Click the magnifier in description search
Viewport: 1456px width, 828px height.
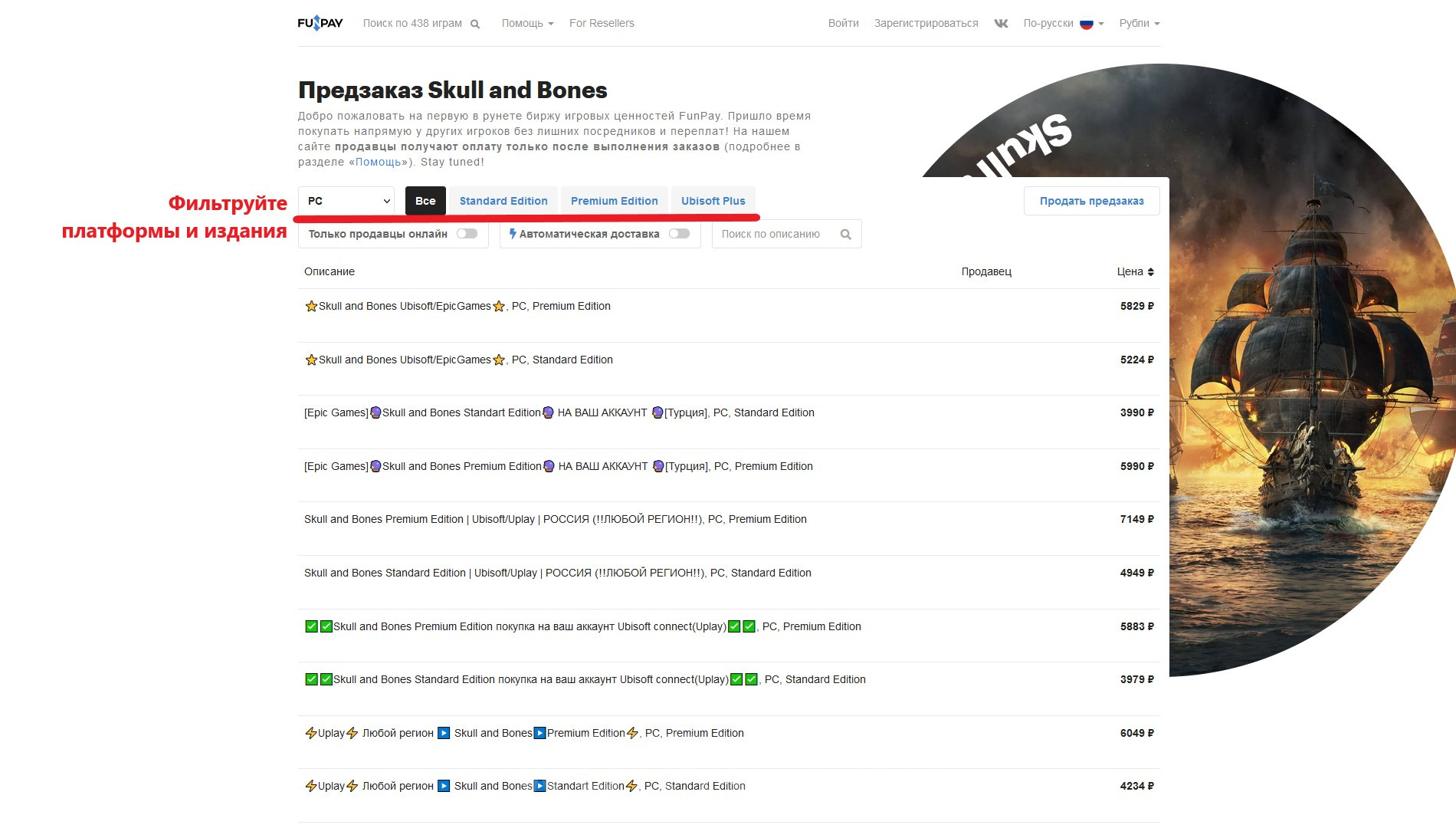[x=845, y=235]
